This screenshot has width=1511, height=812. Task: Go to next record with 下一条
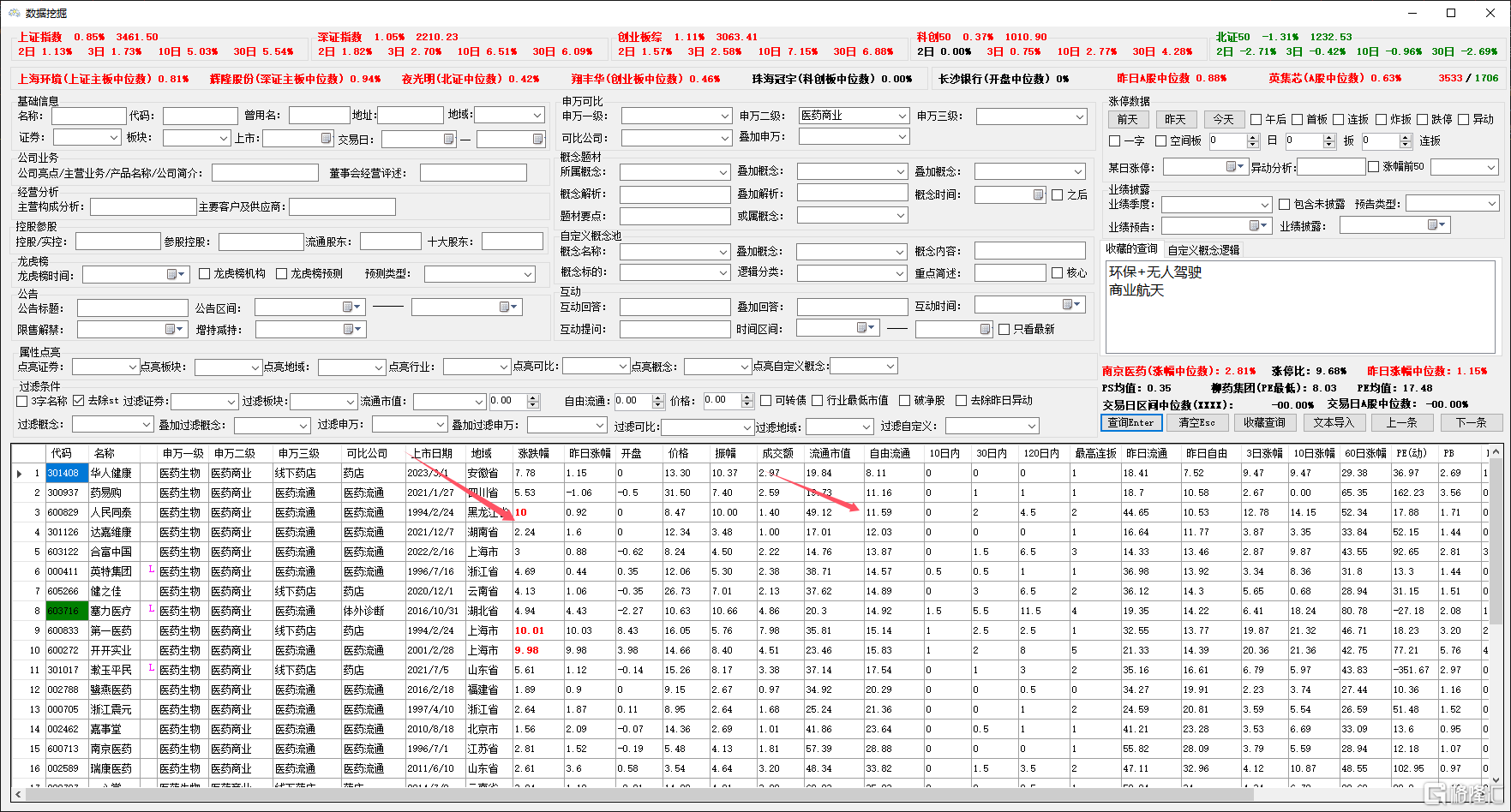click(x=1471, y=422)
